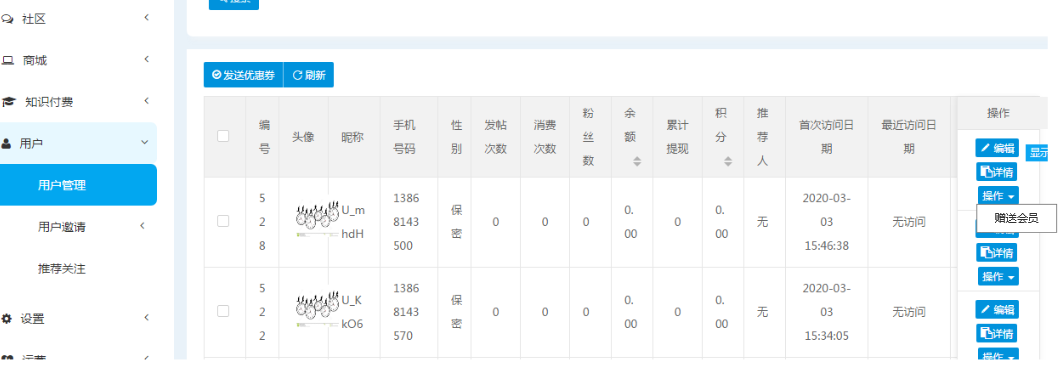Select 赠送会员 from the dropdown menu

1016,218
